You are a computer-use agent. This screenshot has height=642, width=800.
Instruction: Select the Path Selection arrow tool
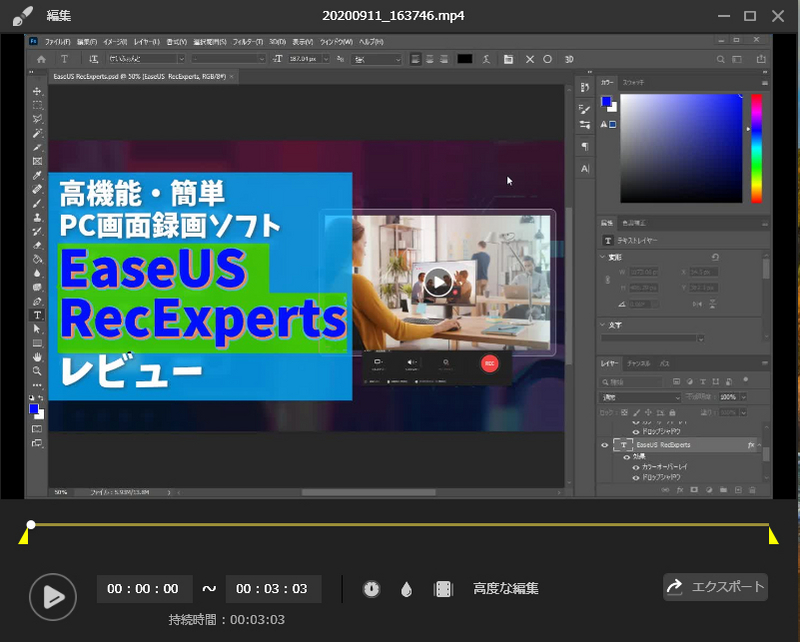[37, 329]
